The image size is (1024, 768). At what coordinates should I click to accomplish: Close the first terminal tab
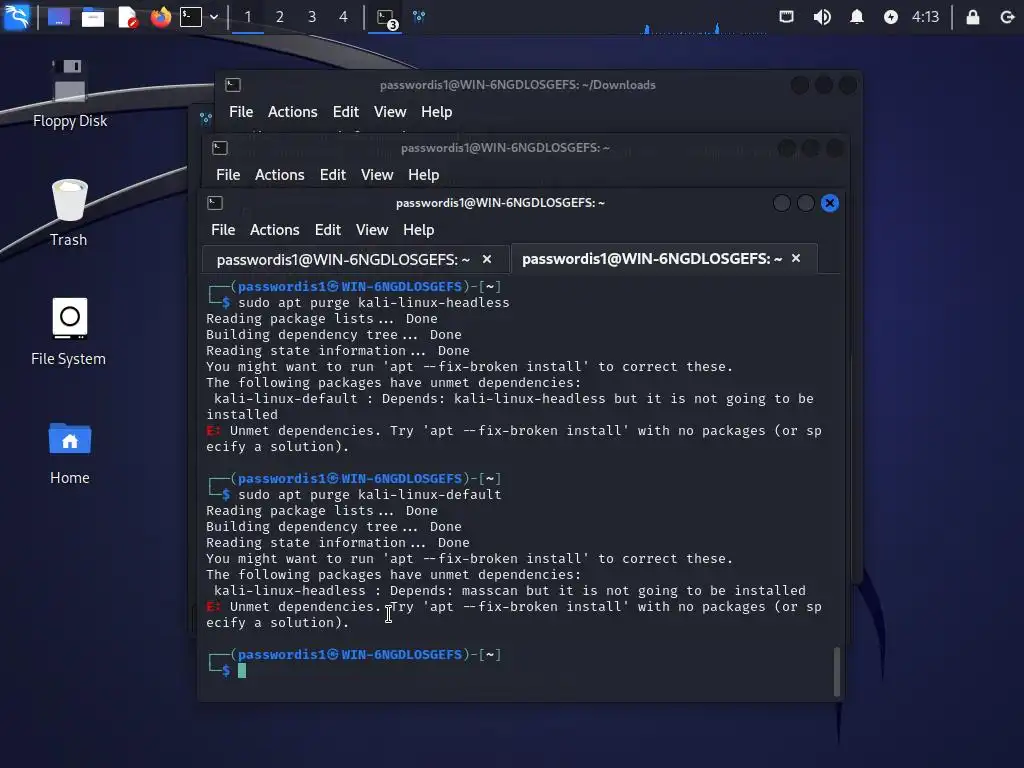(x=487, y=259)
